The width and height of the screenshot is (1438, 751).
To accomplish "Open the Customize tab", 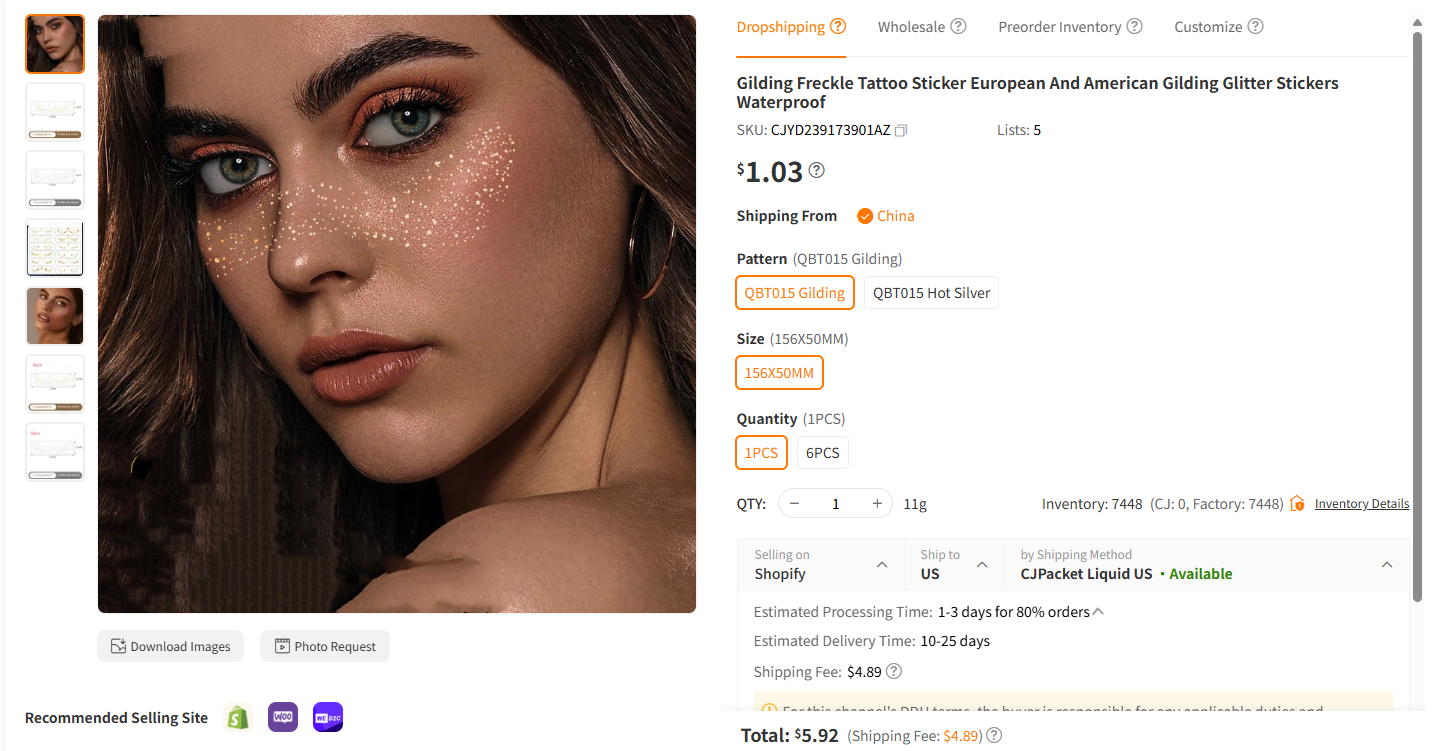I will click(1207, 27).
